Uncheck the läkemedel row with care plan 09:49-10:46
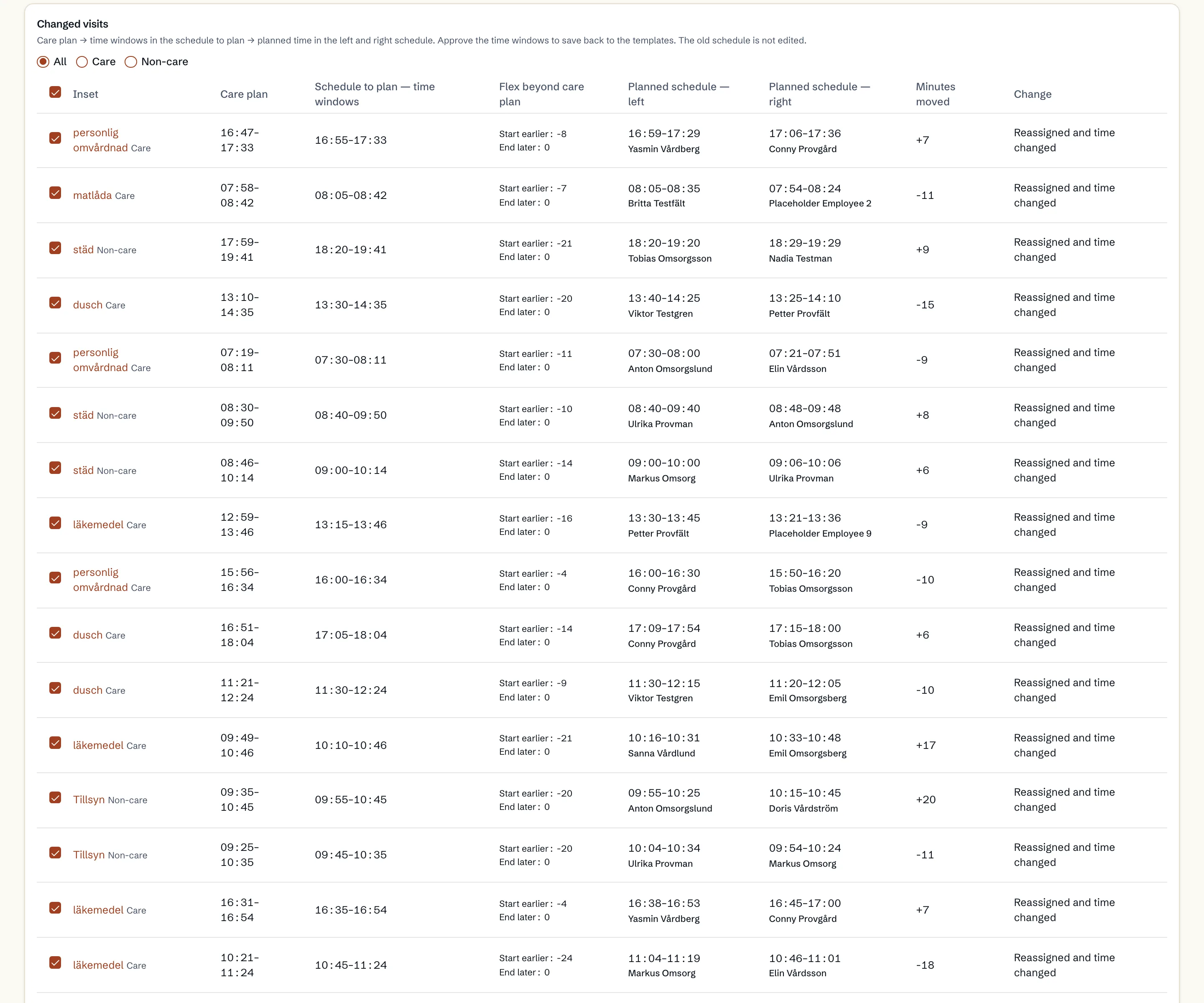The height and width of the screenshot is (1003, 1204). pos(55,743)
